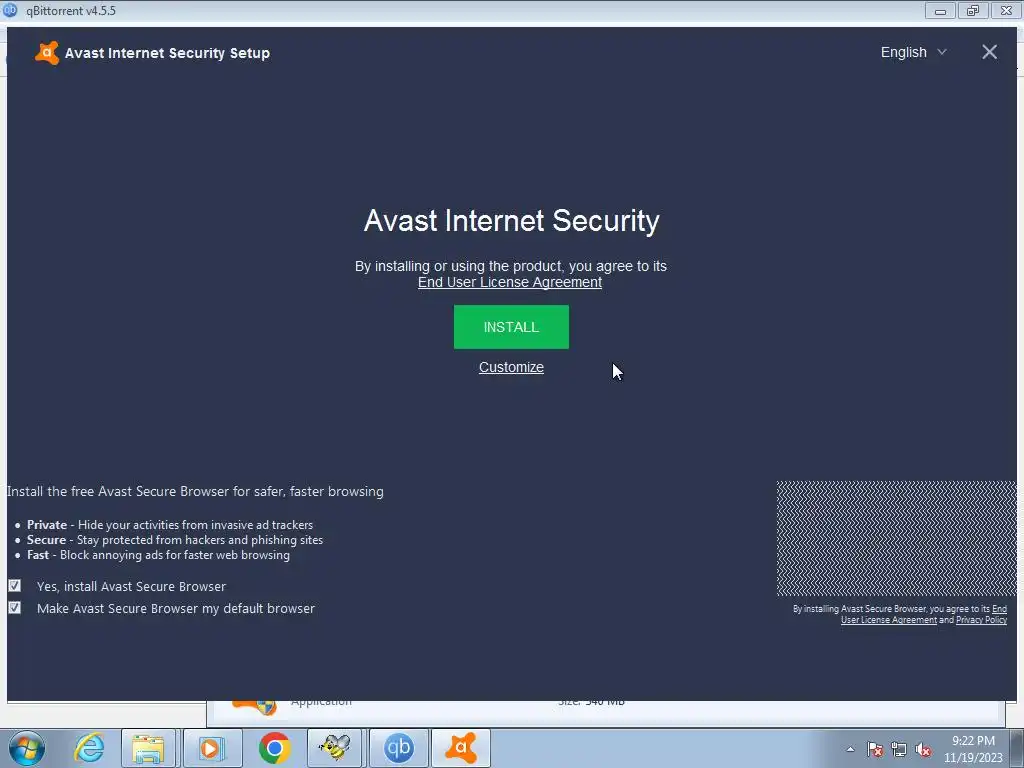Open the bee application in taskbar

coord(334,748)
